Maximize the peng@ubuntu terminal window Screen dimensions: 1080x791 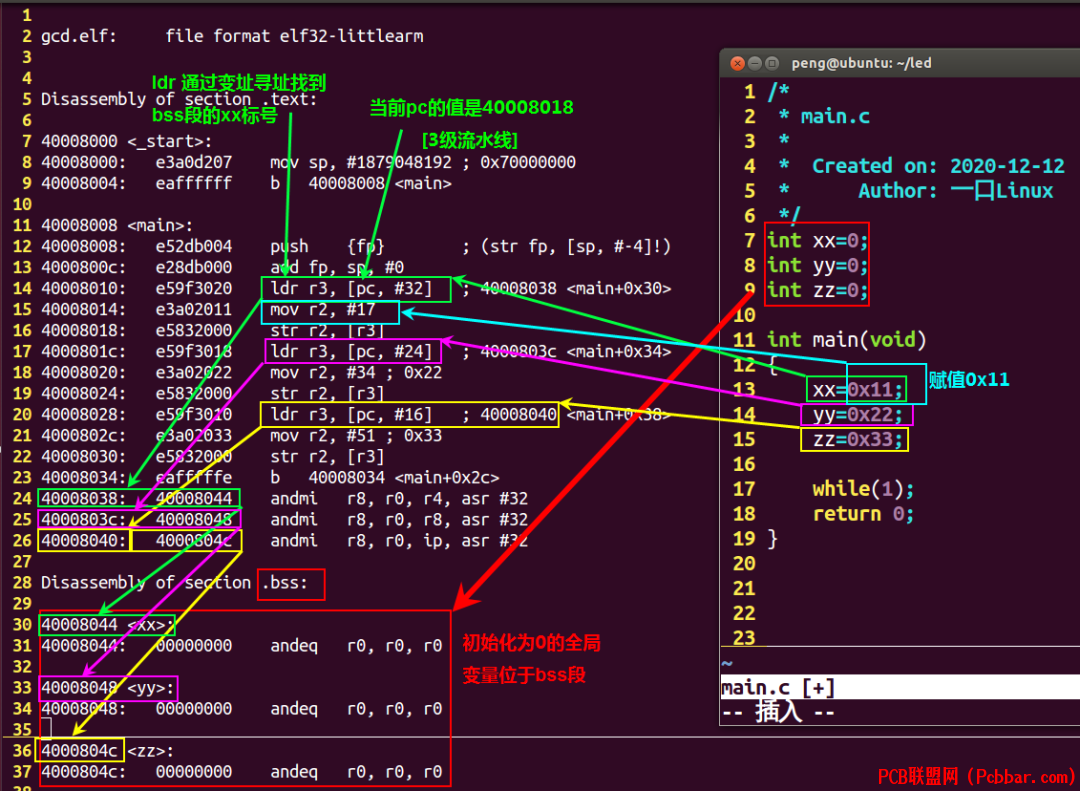click(772, 63)
